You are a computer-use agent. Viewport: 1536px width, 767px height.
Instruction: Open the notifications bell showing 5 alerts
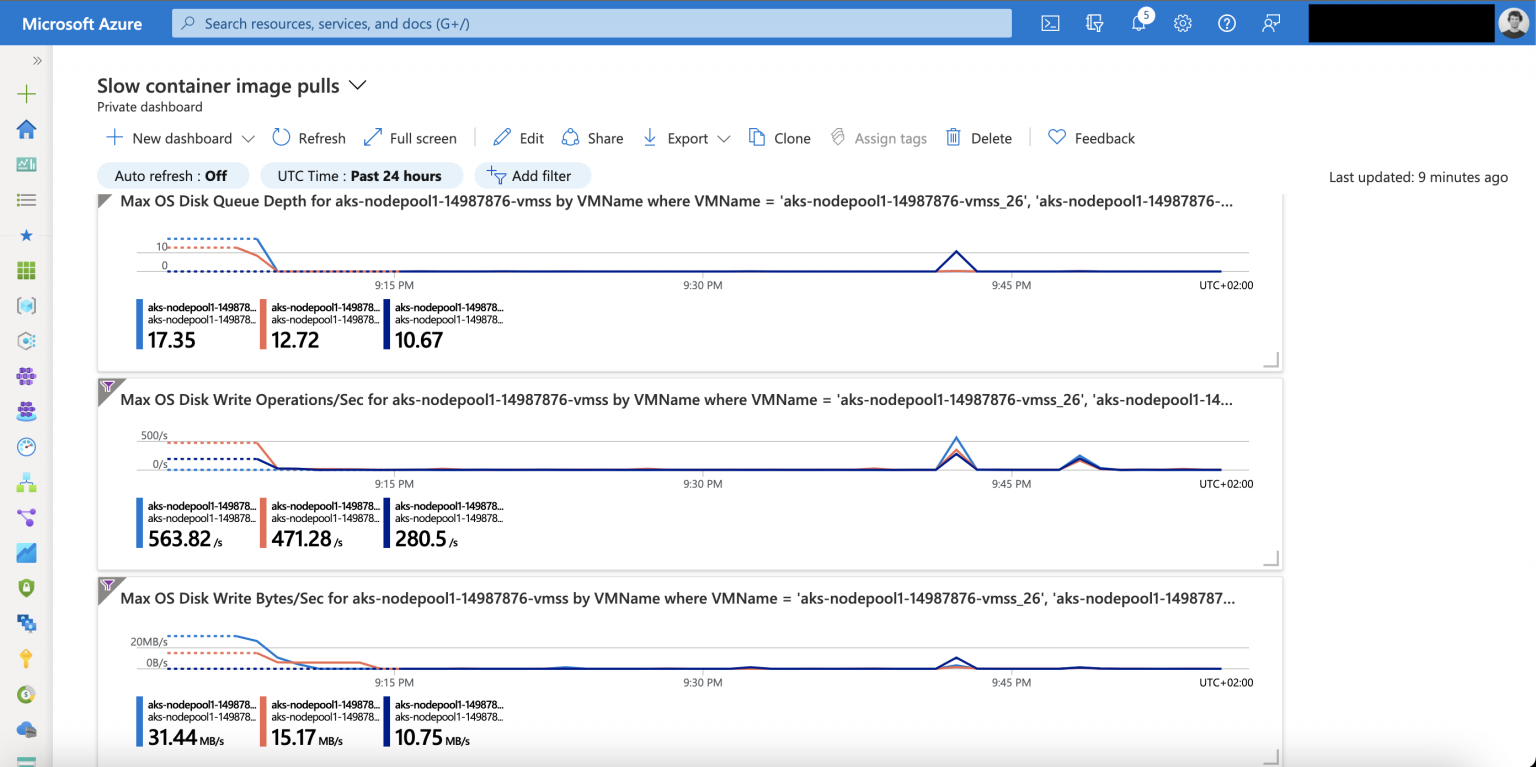(1138, 22)
